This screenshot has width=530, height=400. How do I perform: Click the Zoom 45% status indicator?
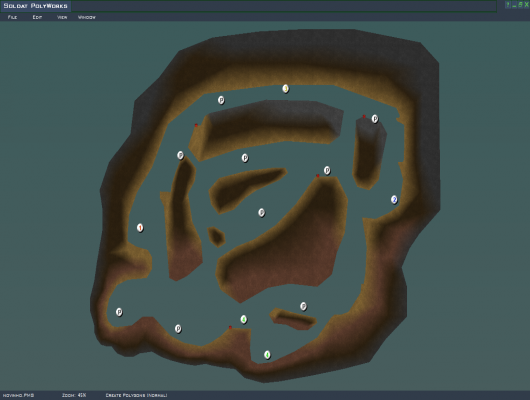click(74, 395)
